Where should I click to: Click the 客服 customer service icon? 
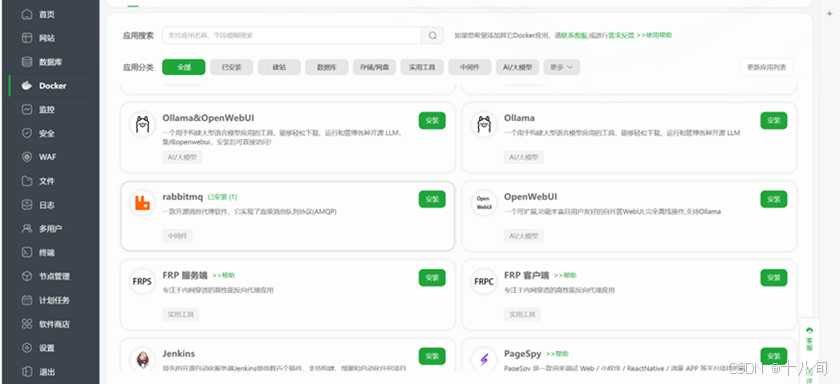pos(809,331)
